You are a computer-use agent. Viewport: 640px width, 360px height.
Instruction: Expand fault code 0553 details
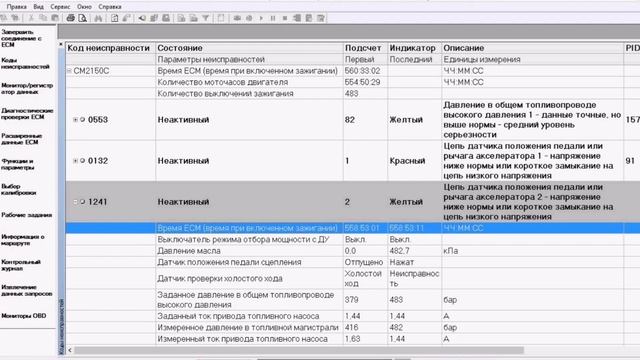pos(75,120)
